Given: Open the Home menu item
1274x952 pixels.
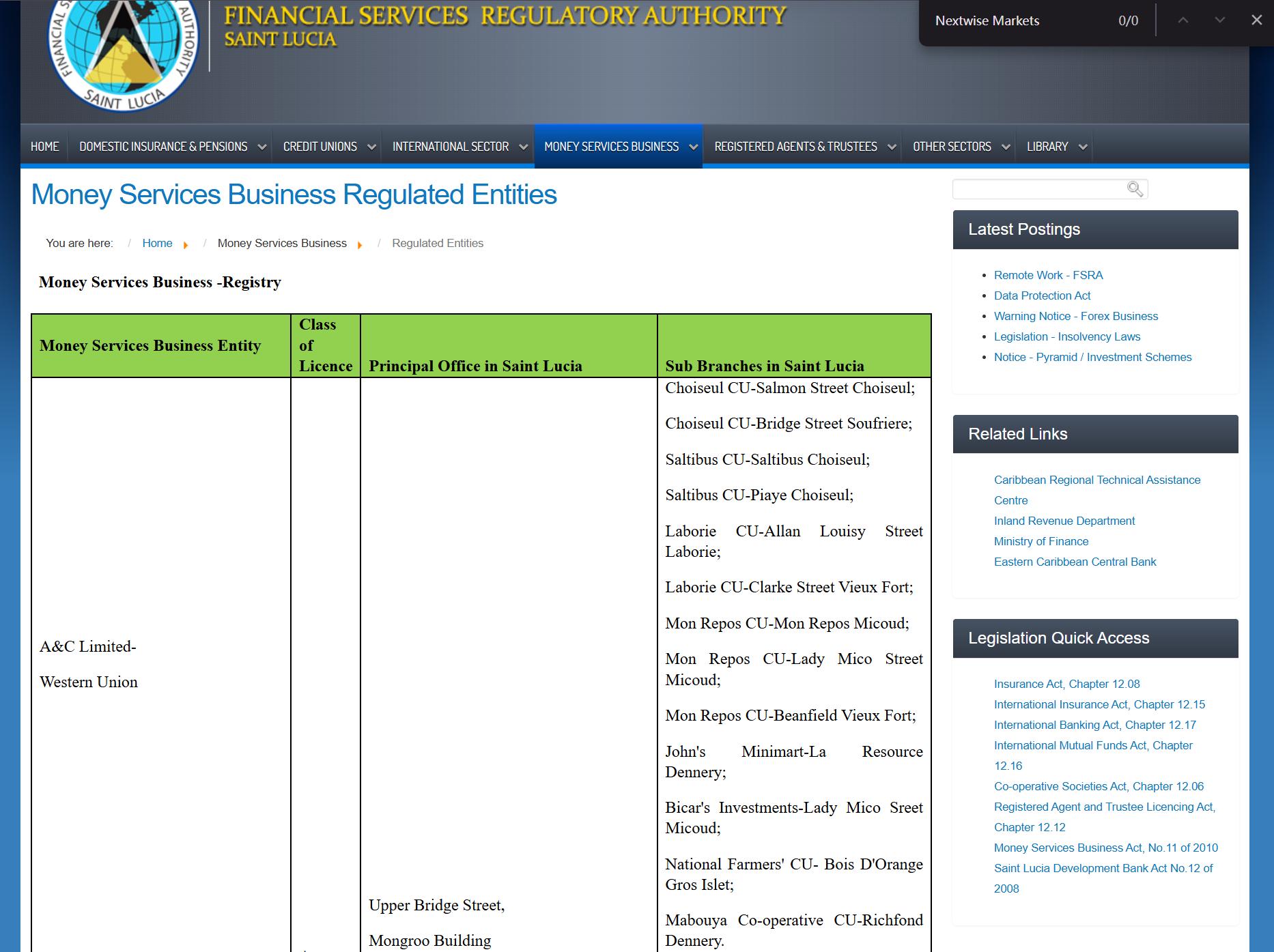Looking at the screenshot, I should [44, 147].
